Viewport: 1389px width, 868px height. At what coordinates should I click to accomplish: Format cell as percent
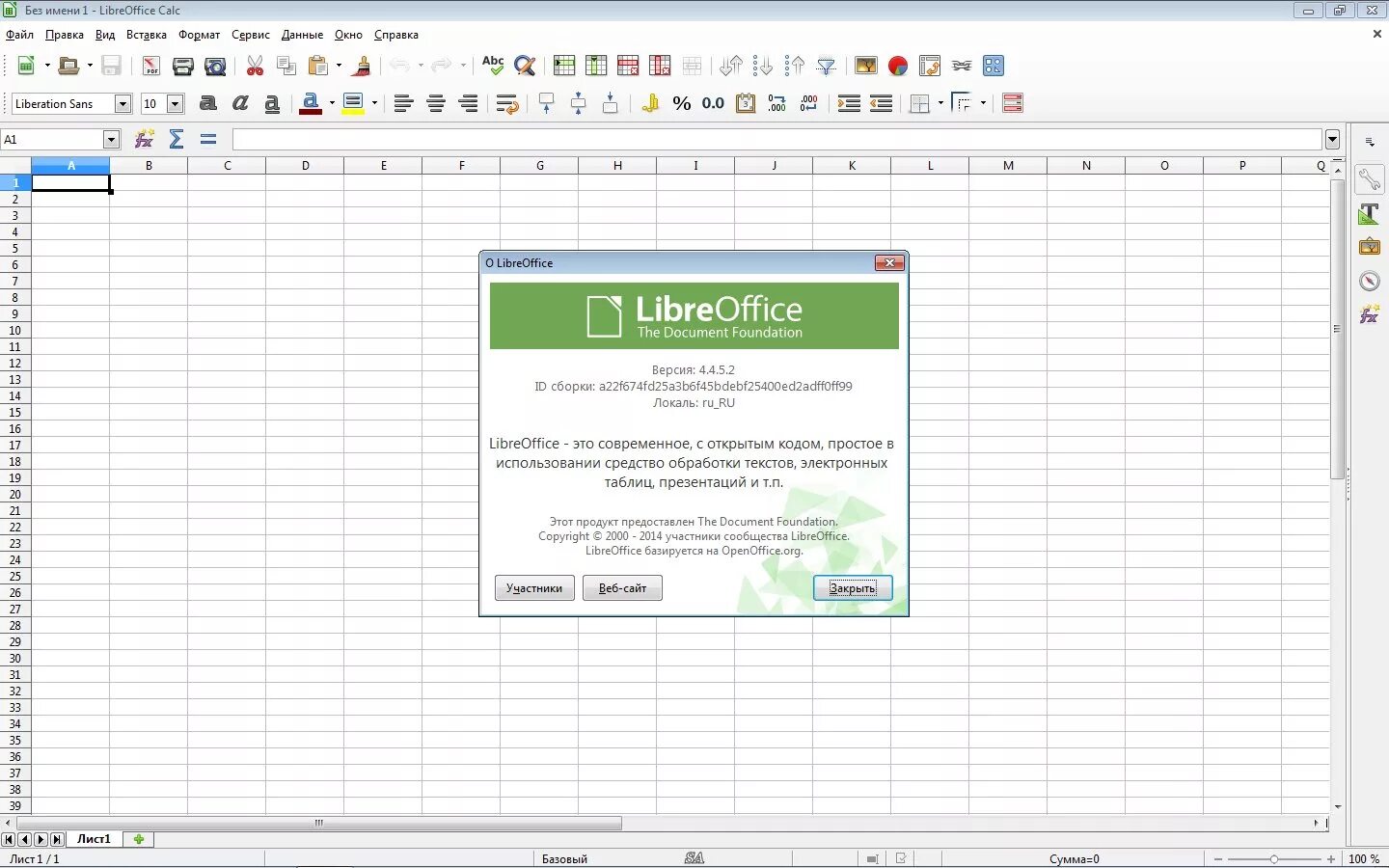coord(682,103)
